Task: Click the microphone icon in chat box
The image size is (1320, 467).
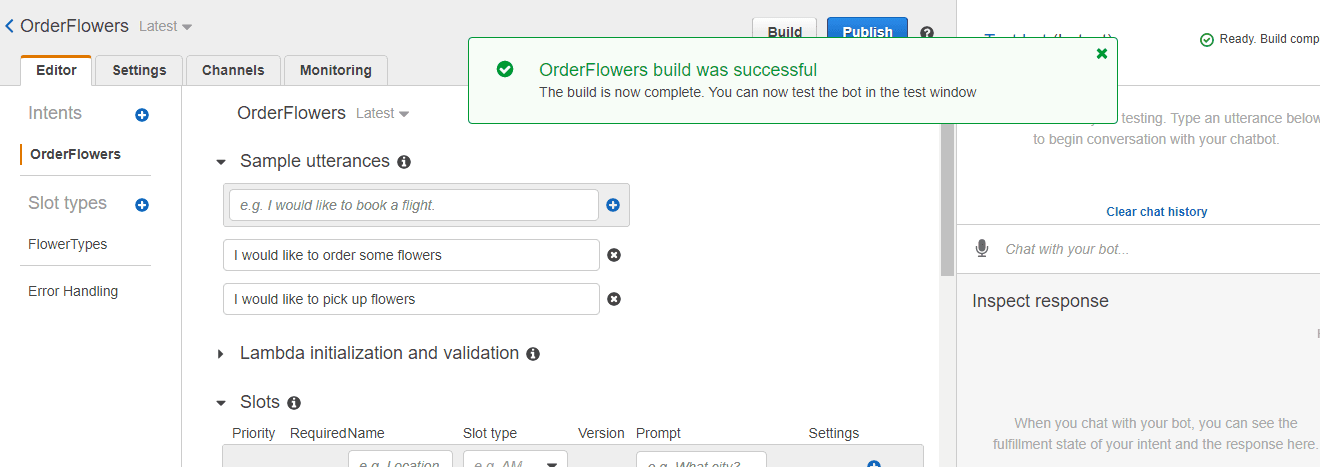Action: click(983, 248)
